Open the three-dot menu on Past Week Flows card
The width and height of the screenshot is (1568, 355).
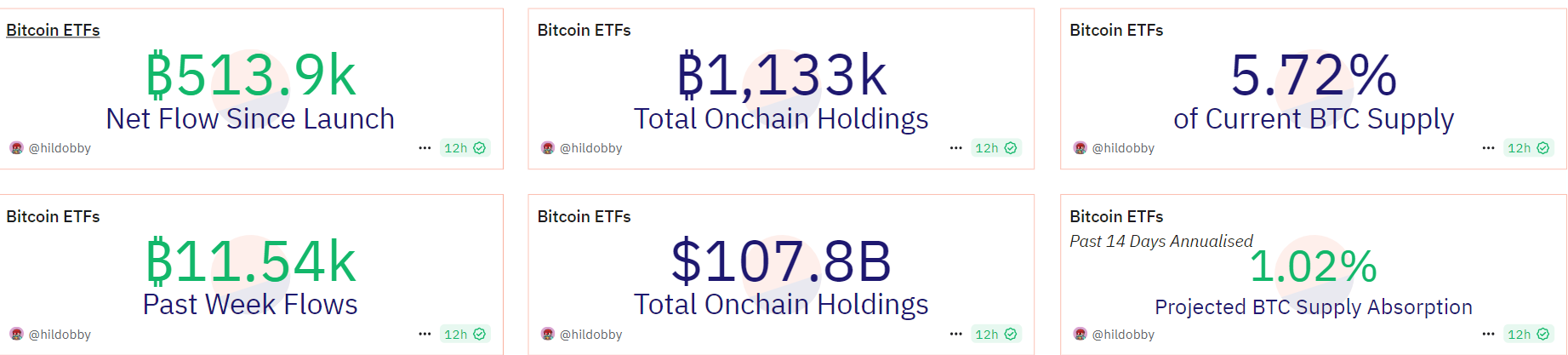(425, 335)
